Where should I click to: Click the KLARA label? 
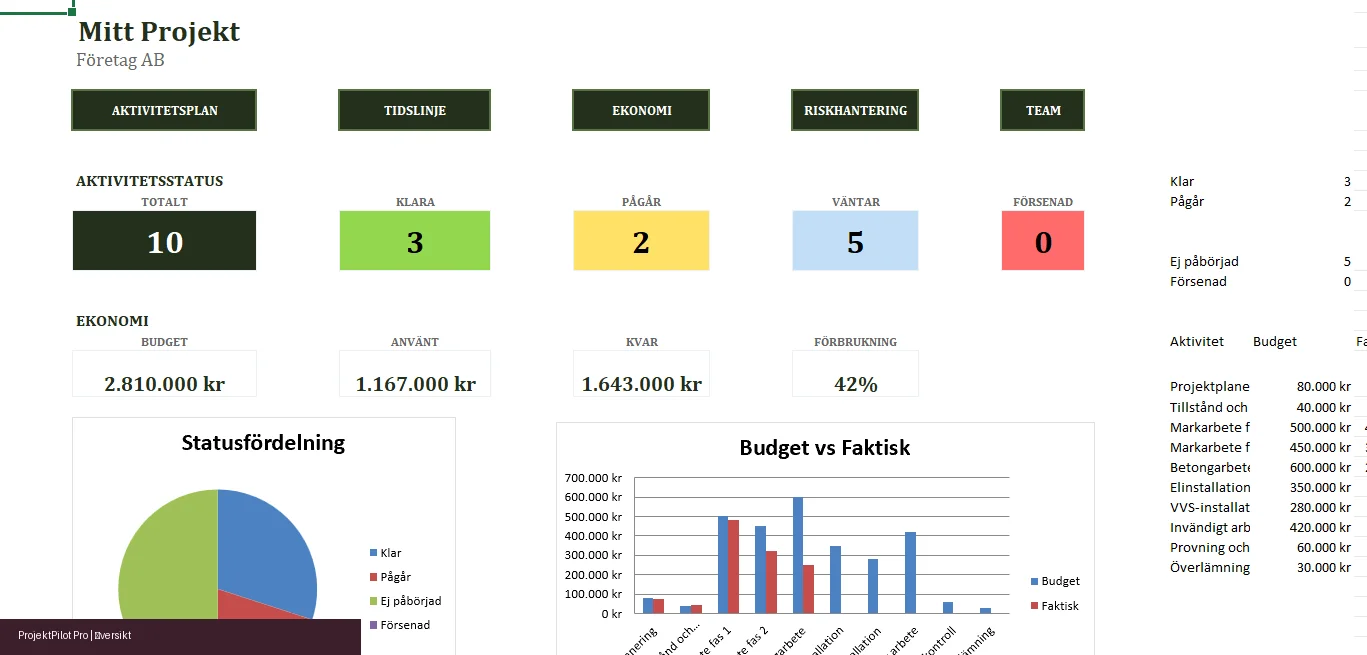point(415,202)
